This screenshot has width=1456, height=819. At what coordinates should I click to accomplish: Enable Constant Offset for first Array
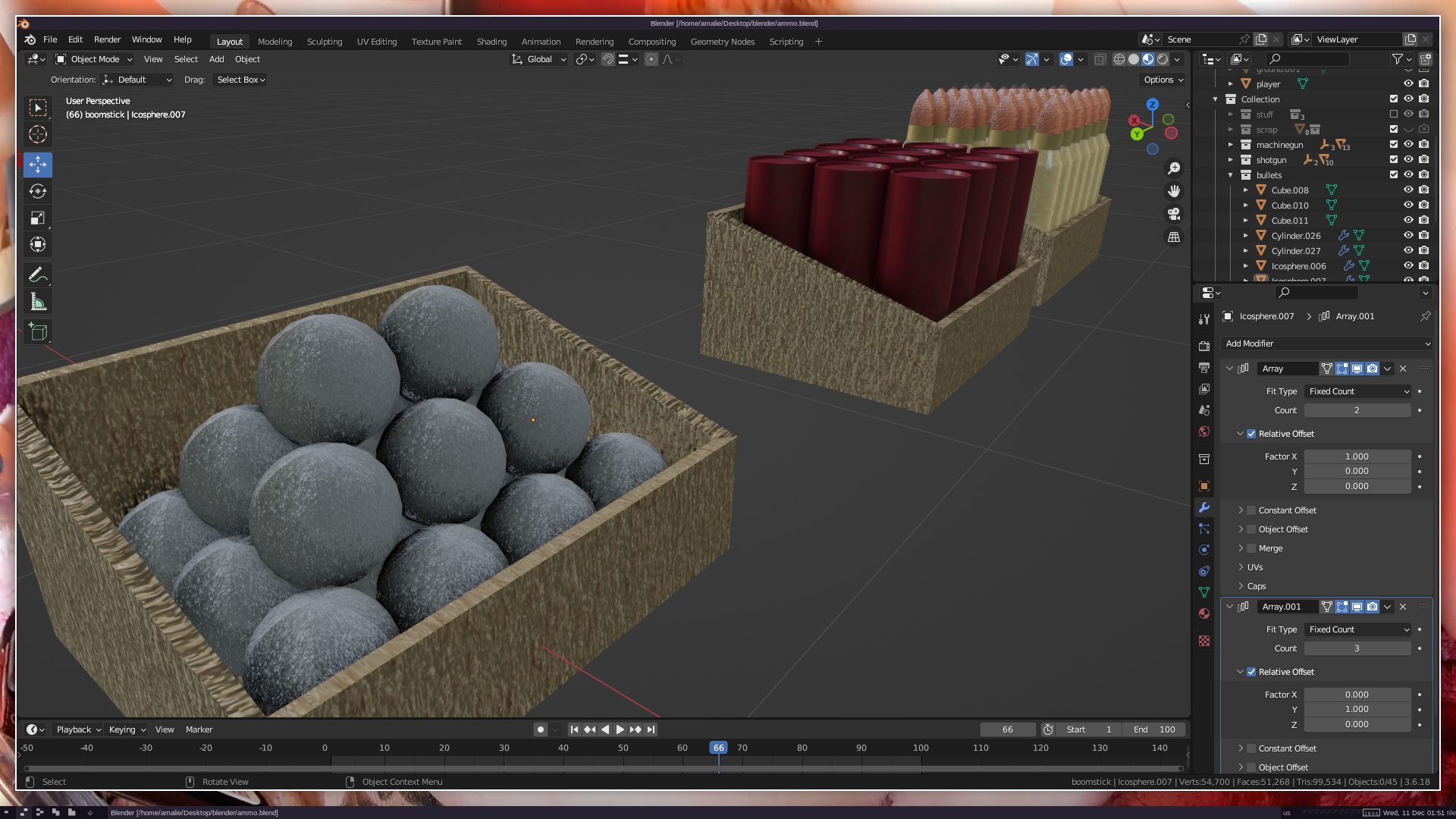[1251, 510]
